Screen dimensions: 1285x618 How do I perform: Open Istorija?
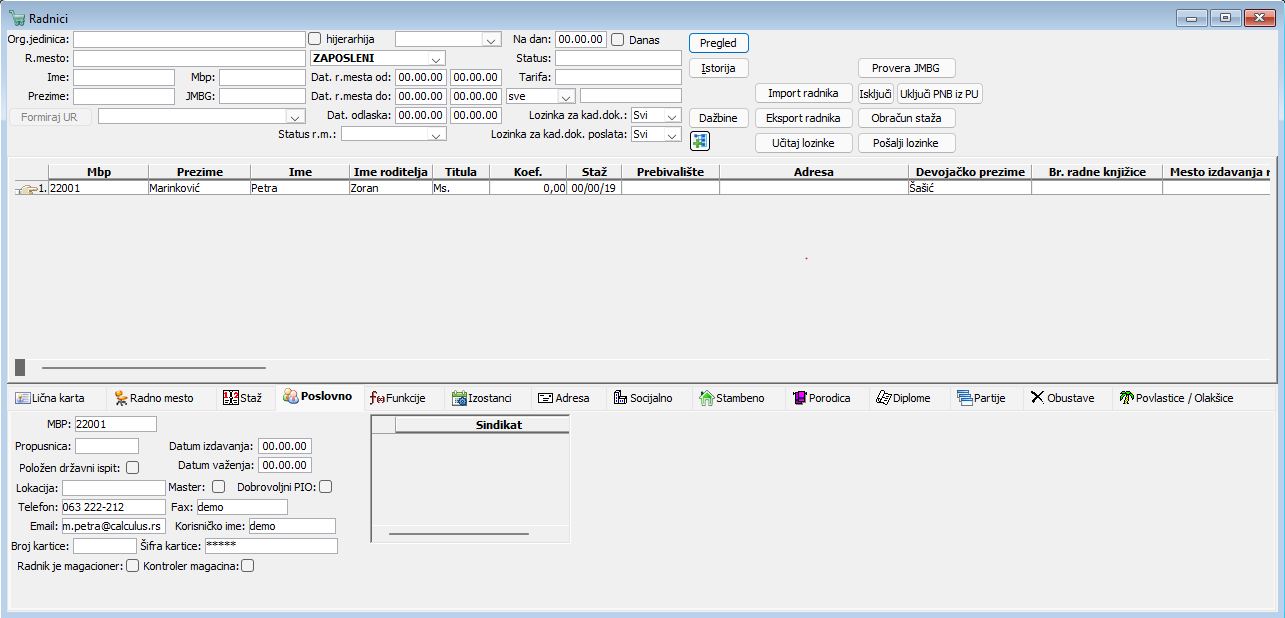(719, 68)
